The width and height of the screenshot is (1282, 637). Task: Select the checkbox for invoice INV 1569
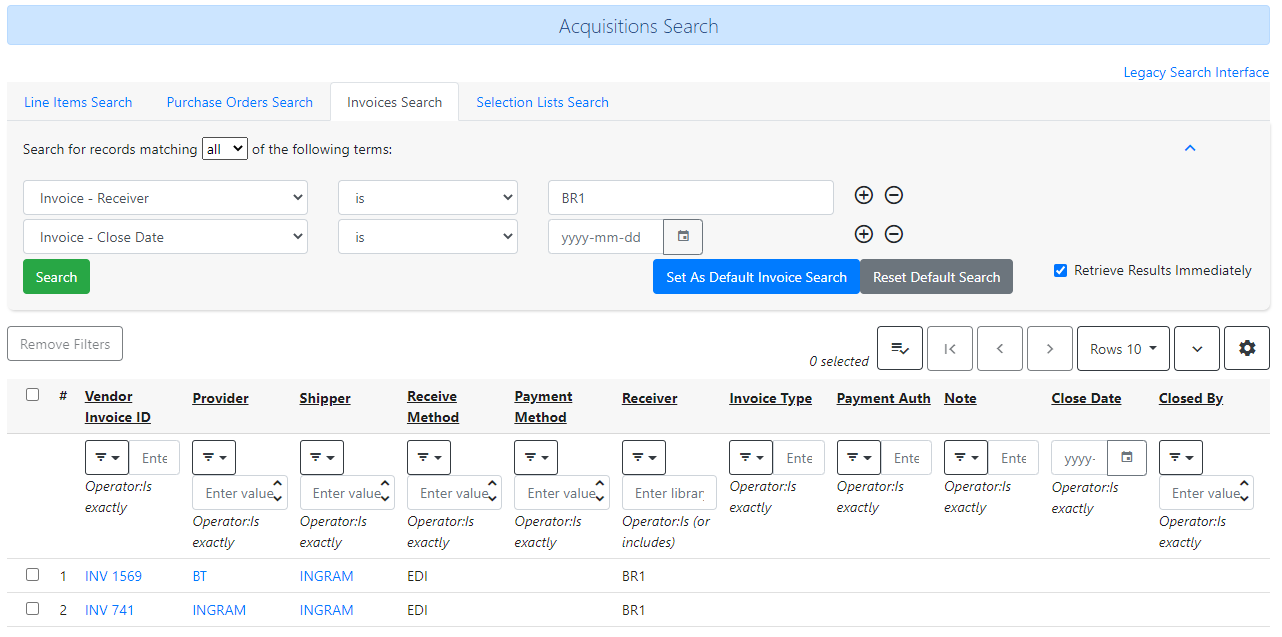(32, 574)
